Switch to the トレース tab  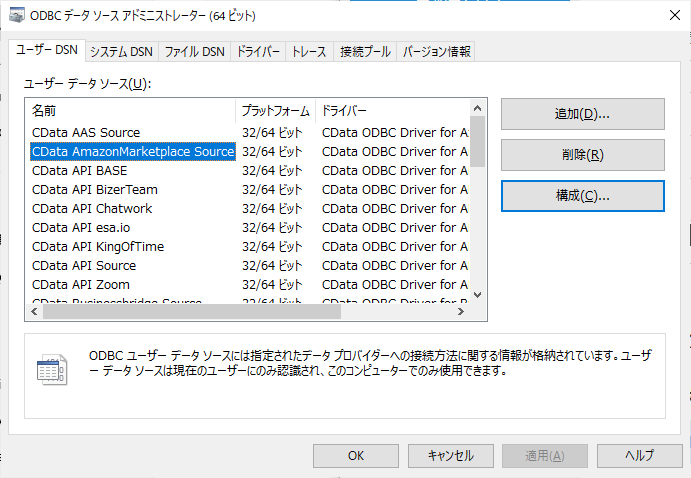(309, 52)
